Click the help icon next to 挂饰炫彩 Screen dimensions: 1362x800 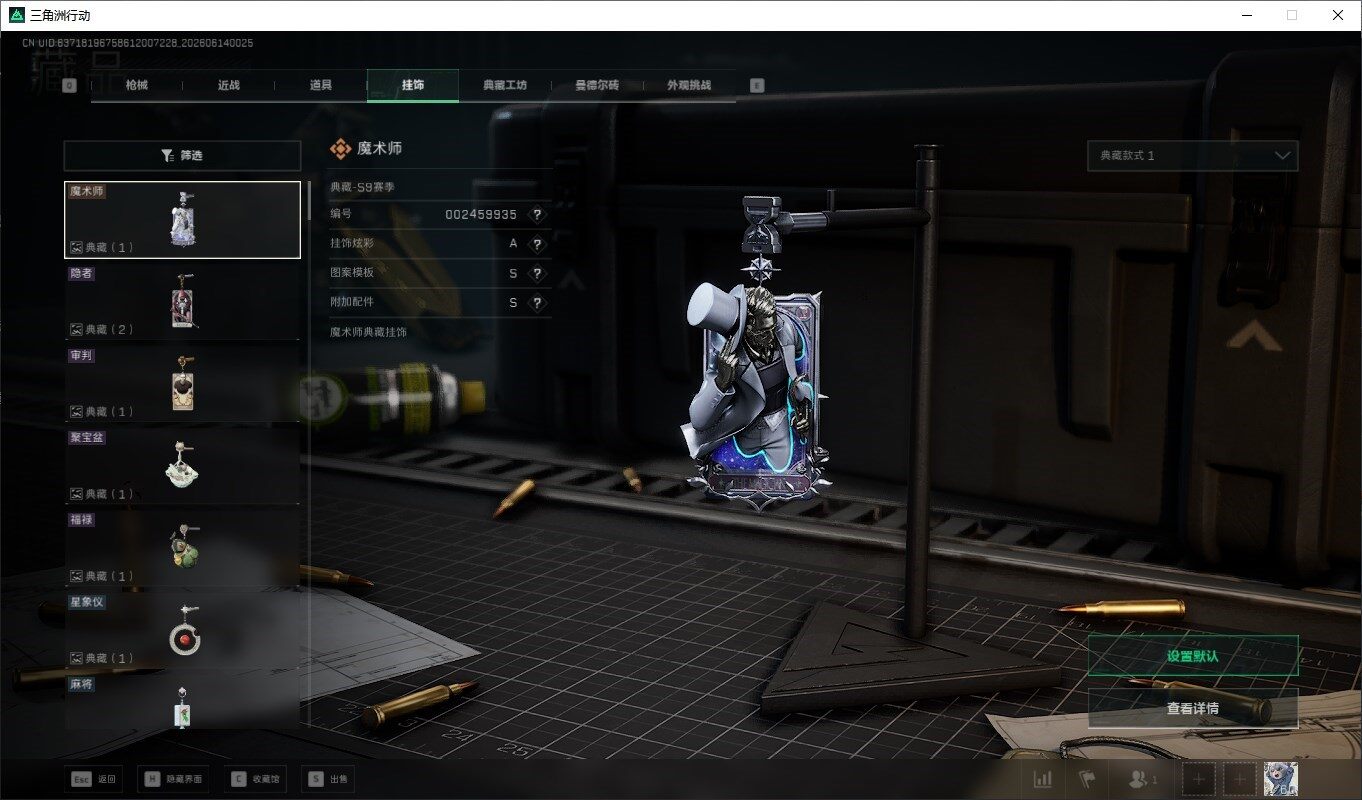click(537, 244)
